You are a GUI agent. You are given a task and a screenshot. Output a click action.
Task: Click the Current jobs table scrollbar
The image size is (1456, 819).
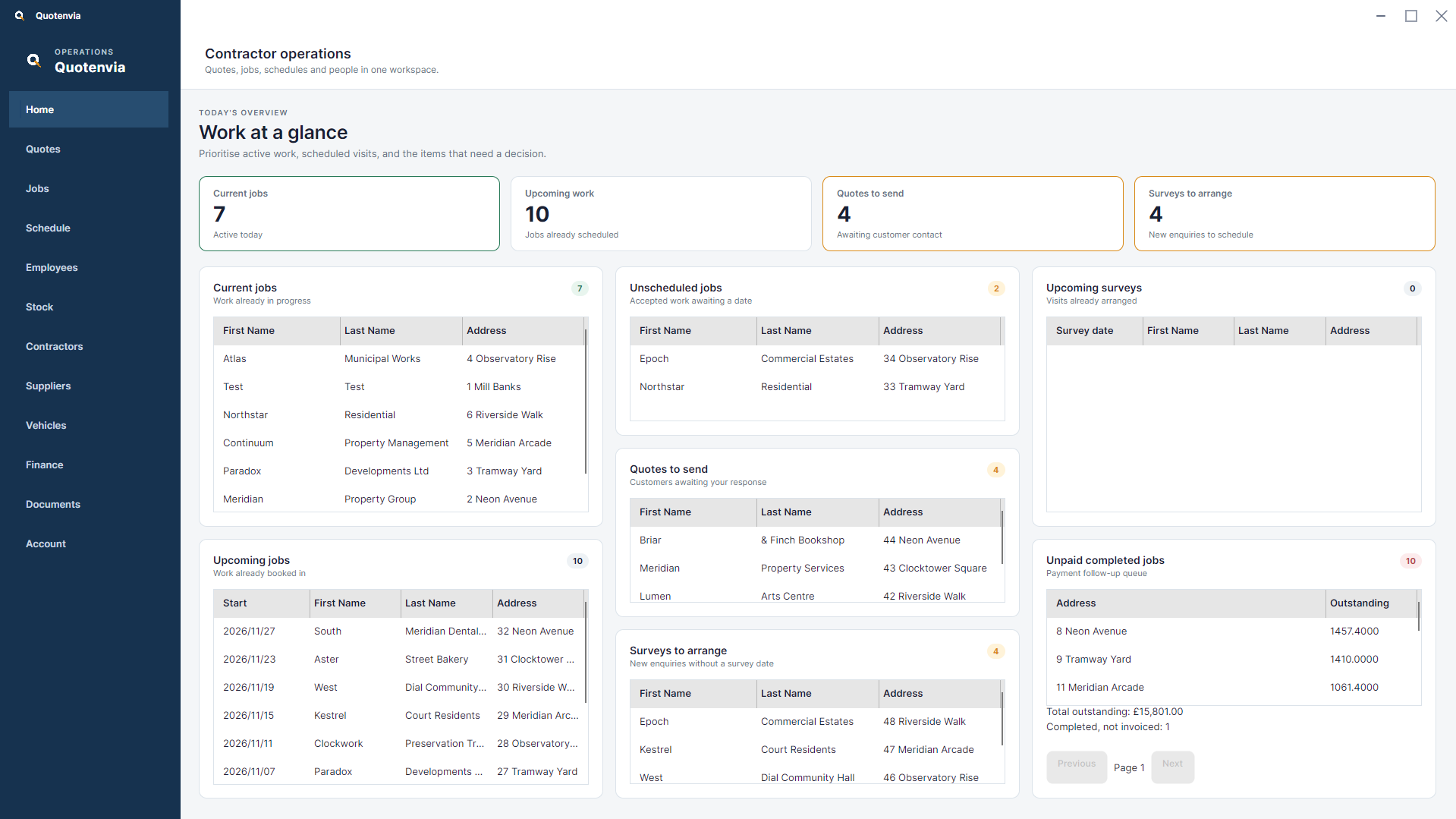(586, 401)
